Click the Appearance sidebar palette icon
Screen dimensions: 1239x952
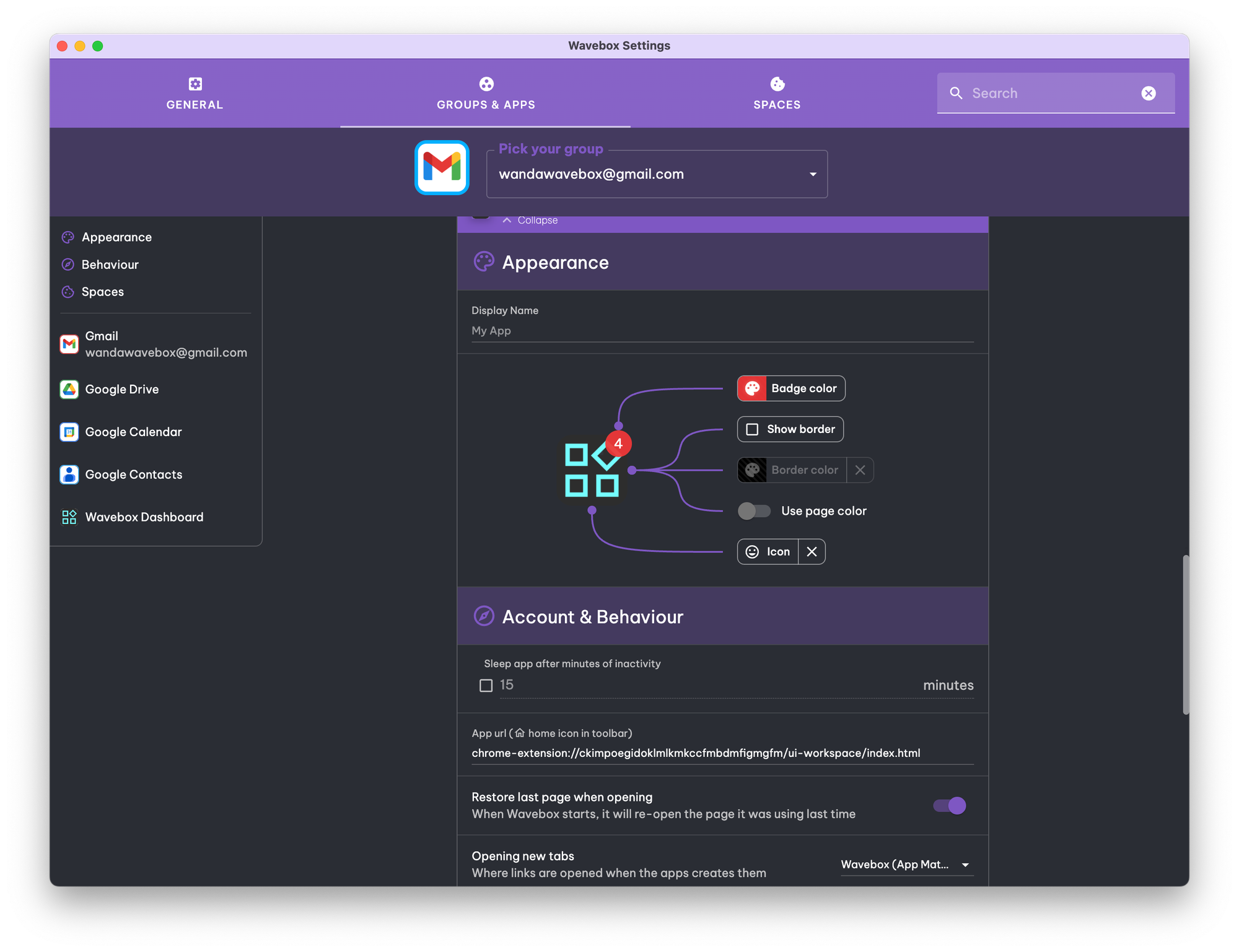(68, 237)
